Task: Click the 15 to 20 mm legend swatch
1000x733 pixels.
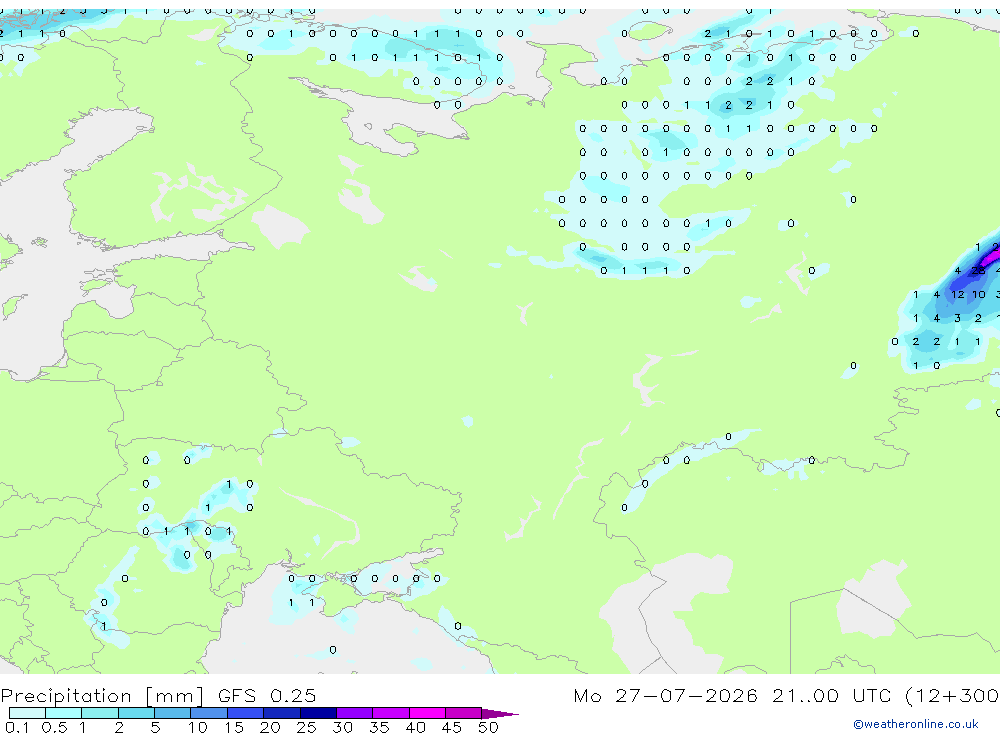Action: tap(245, 713)
